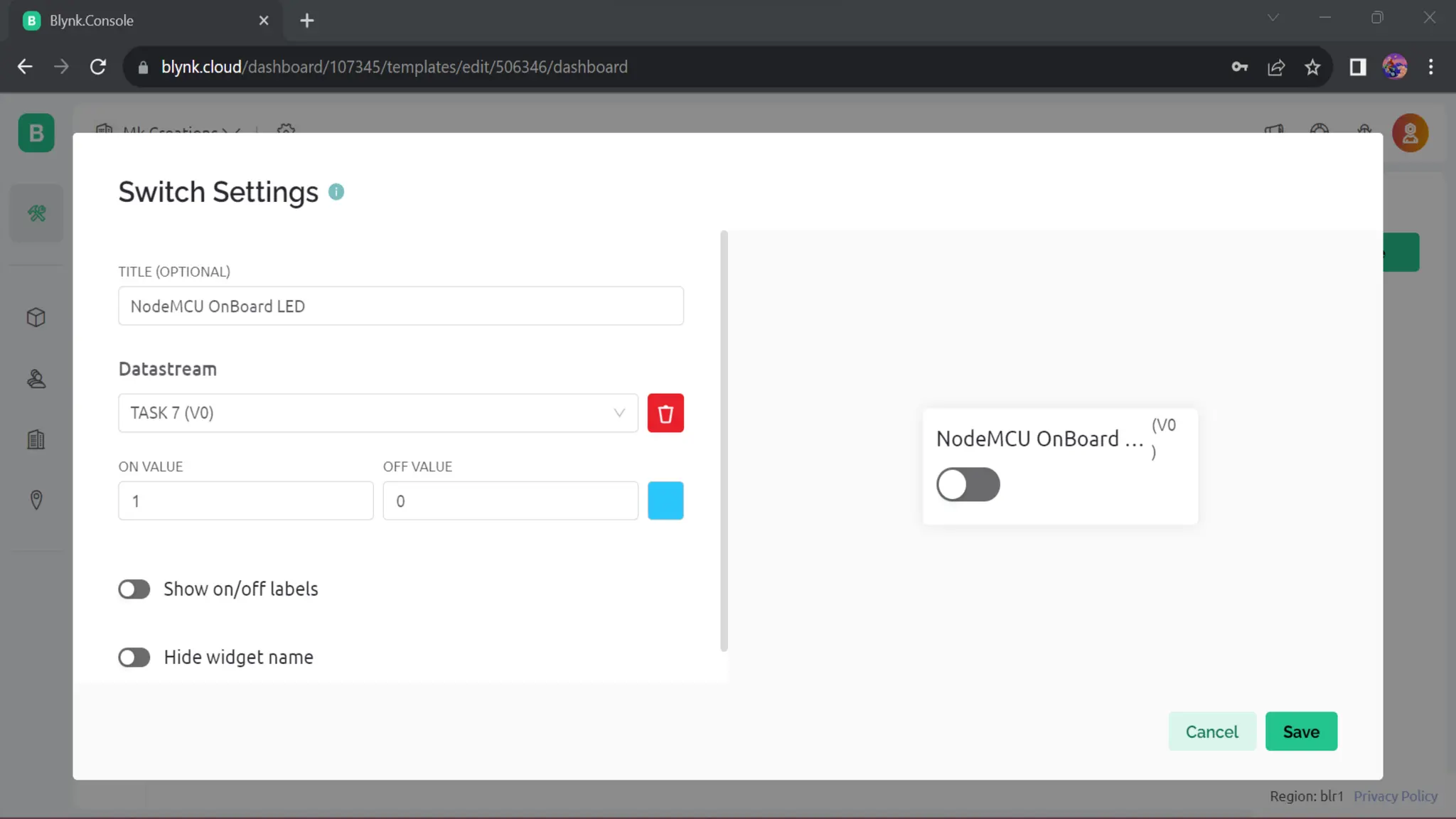Screen dimensions: 1456x819
Task: Open browser side panel icon
Action: tap(1357, 67)
